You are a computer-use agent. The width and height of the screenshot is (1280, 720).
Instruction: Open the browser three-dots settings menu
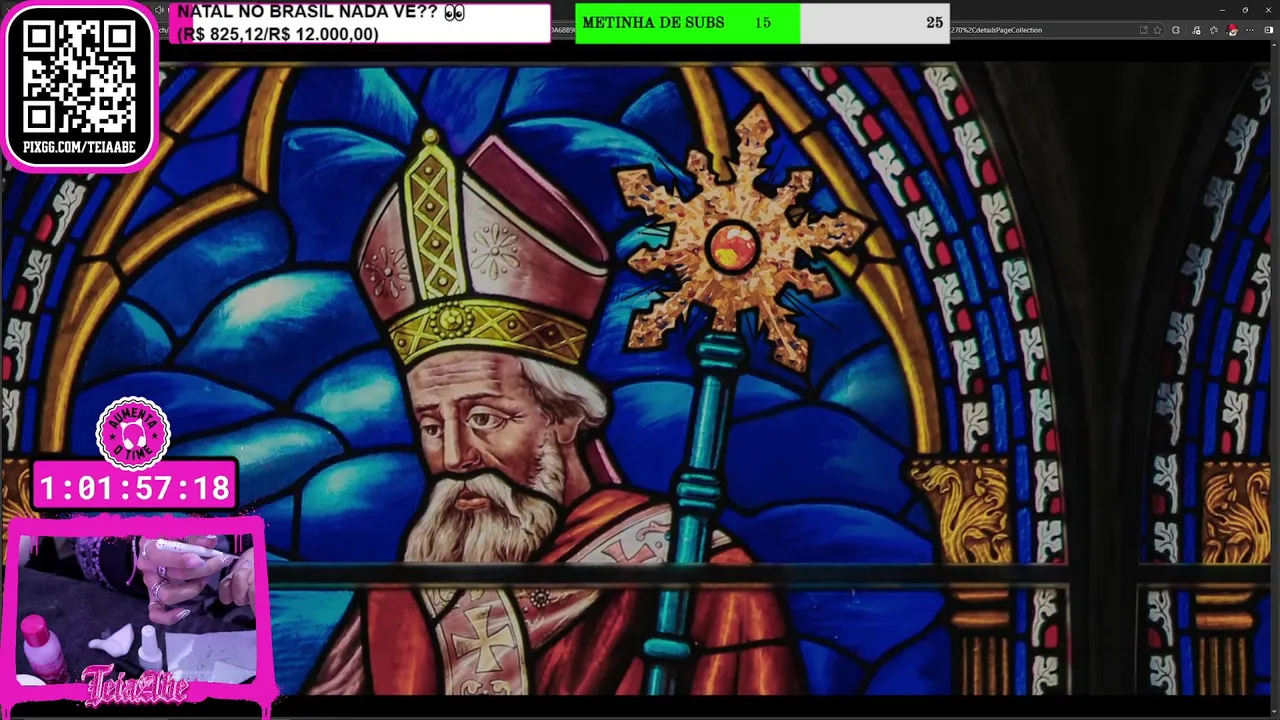pyautogui.click(x=1250, y=30)
